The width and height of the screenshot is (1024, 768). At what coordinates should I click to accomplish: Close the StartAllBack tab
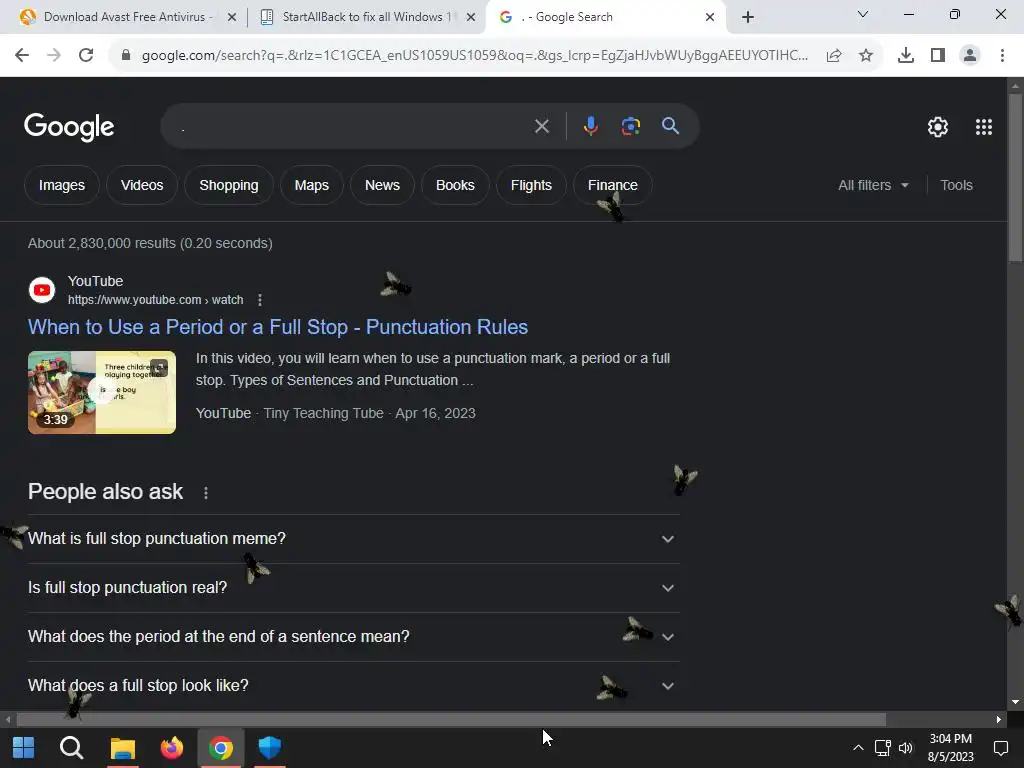[x=471, y=17]
